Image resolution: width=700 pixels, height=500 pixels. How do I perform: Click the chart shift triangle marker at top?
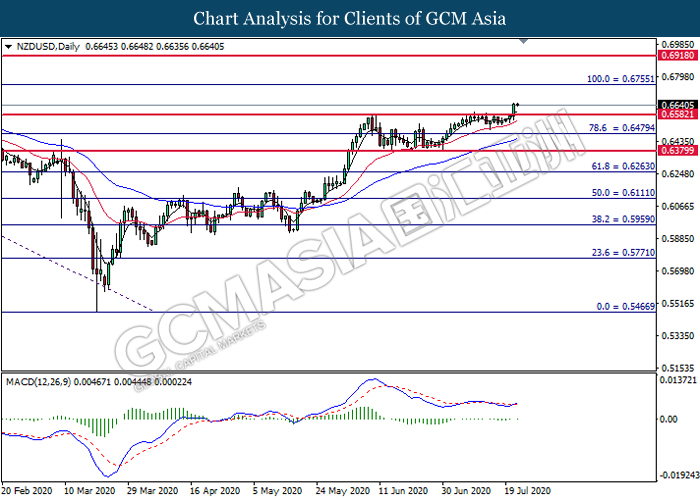click(x=525, y=43)
